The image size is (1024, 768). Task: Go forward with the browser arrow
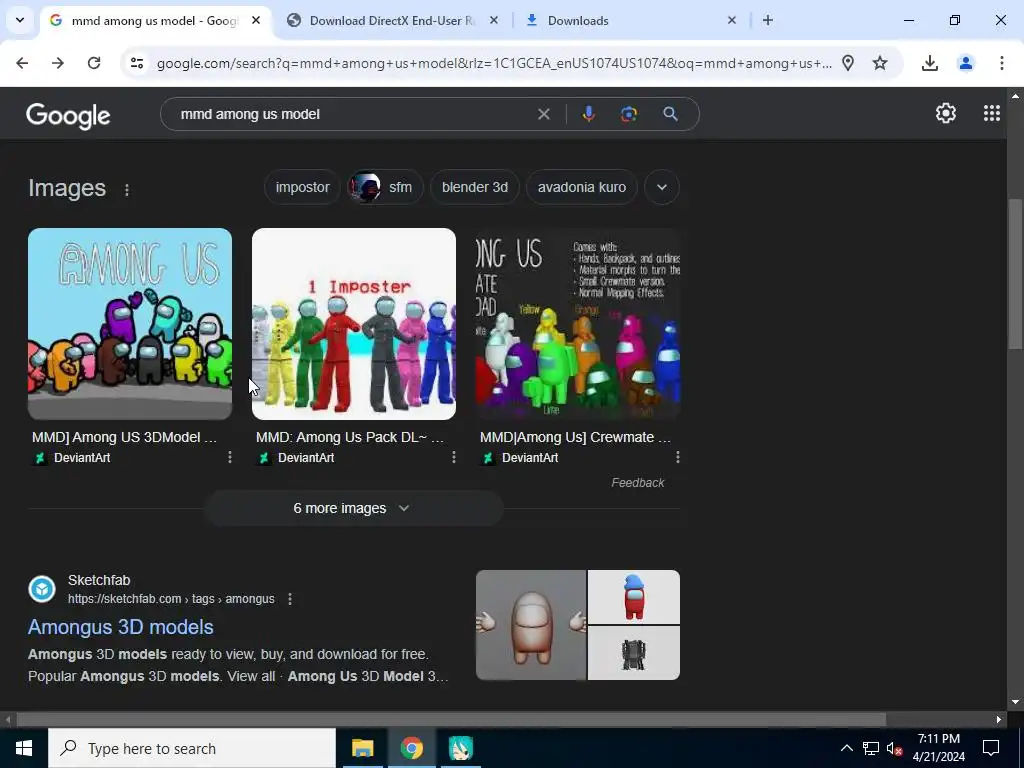point(58,63)
